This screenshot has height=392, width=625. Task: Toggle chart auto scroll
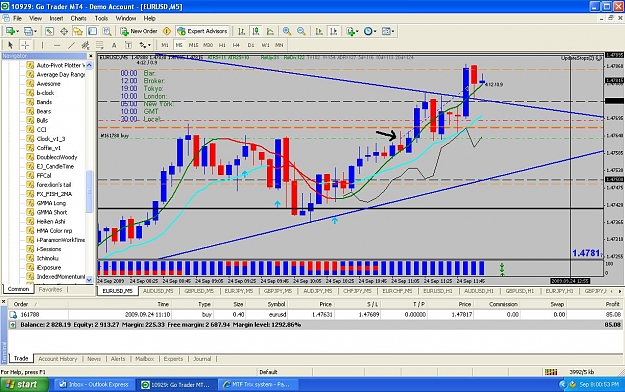pyautogui.click(x=319, y=31)
